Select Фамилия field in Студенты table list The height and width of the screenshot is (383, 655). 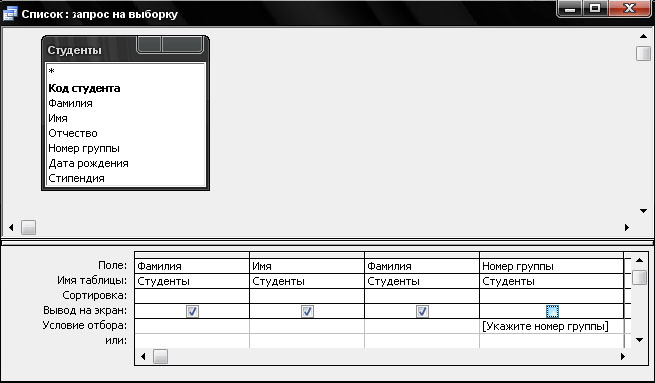(125, 103)
